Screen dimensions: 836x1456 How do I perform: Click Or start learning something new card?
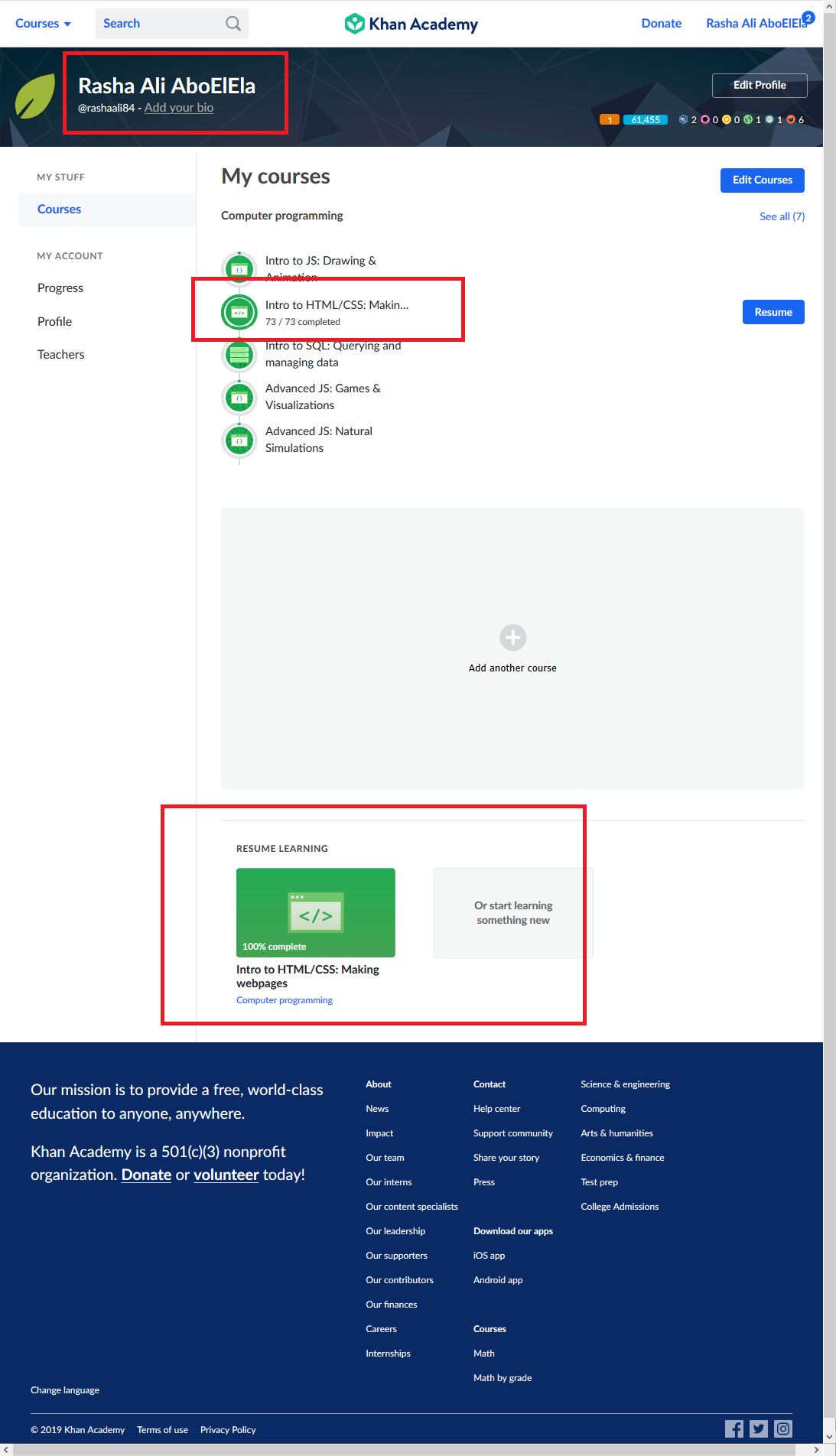point(513,913)
